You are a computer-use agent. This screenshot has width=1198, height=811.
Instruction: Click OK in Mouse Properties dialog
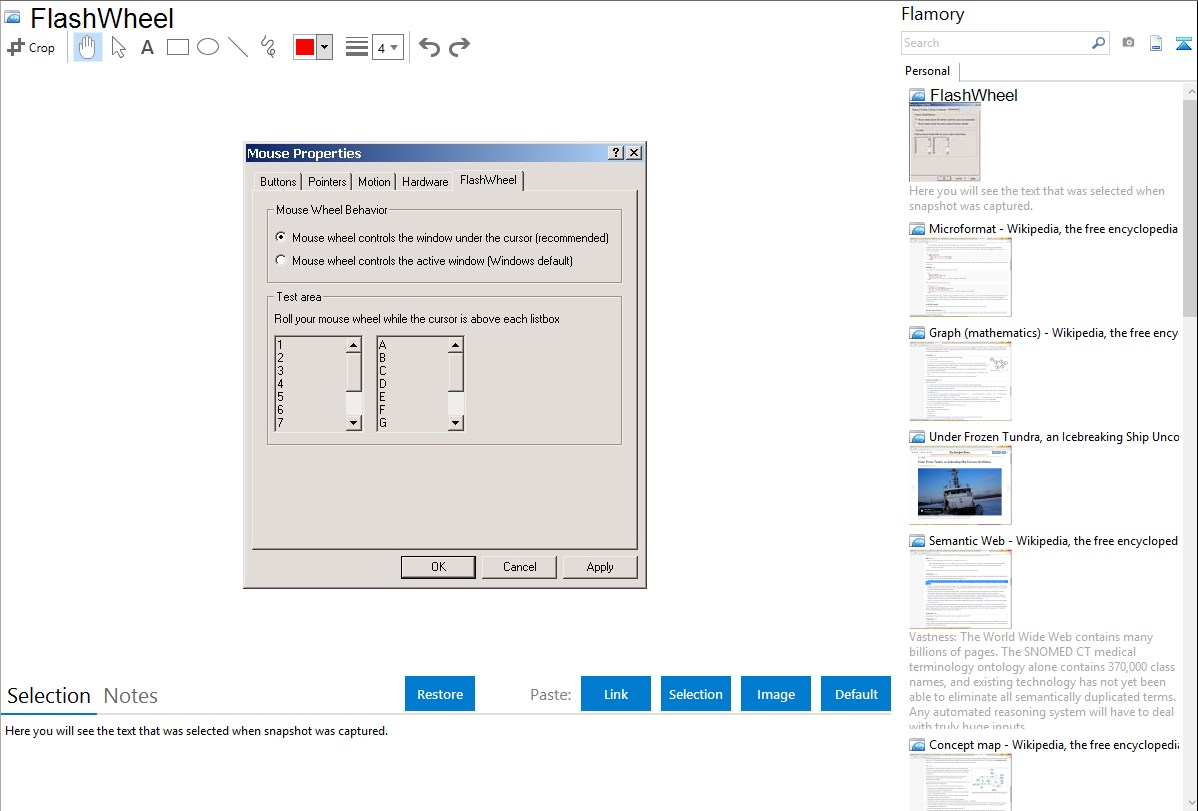[438, 566]
